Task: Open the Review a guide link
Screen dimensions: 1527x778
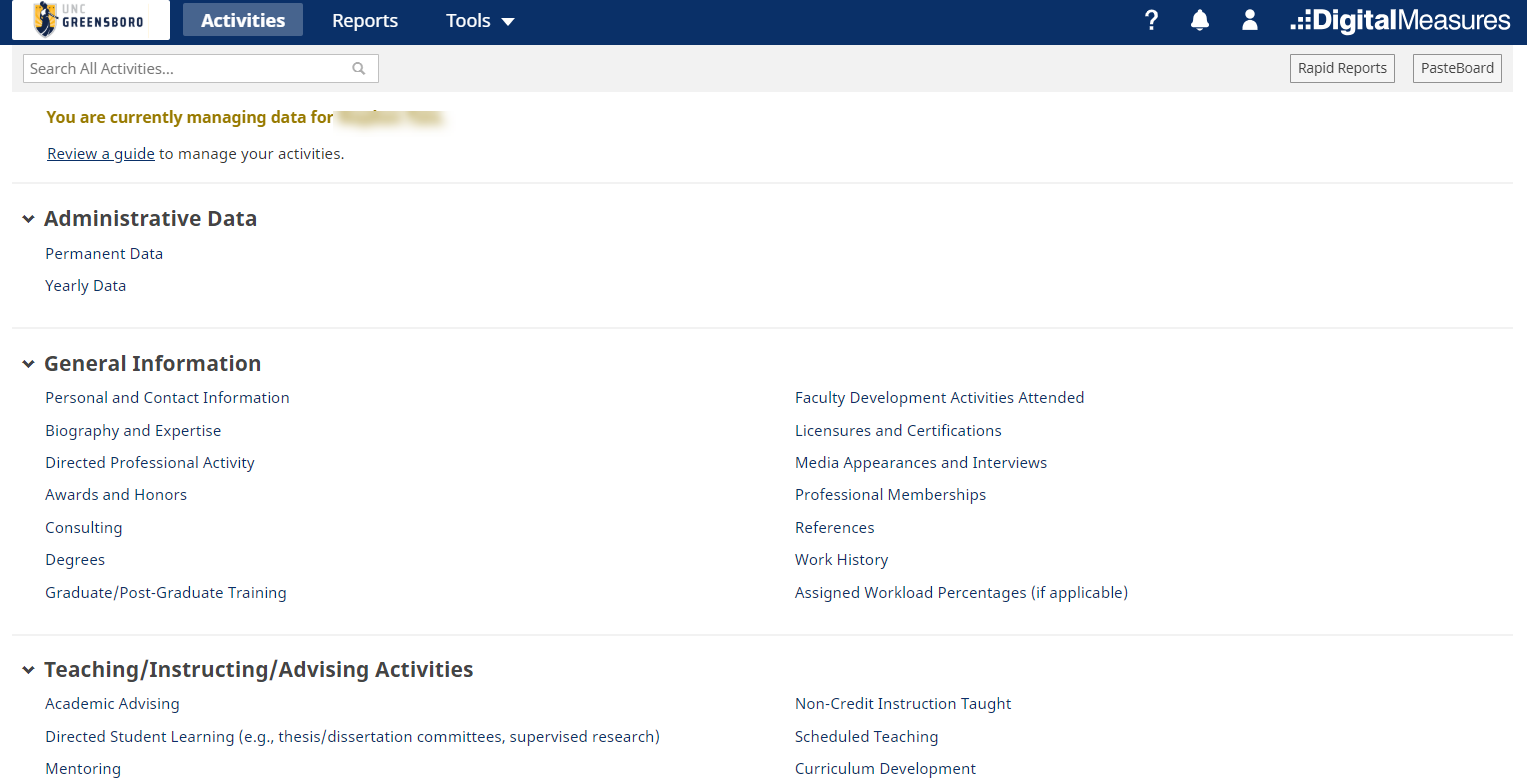Action: click(x=101, y=154)
